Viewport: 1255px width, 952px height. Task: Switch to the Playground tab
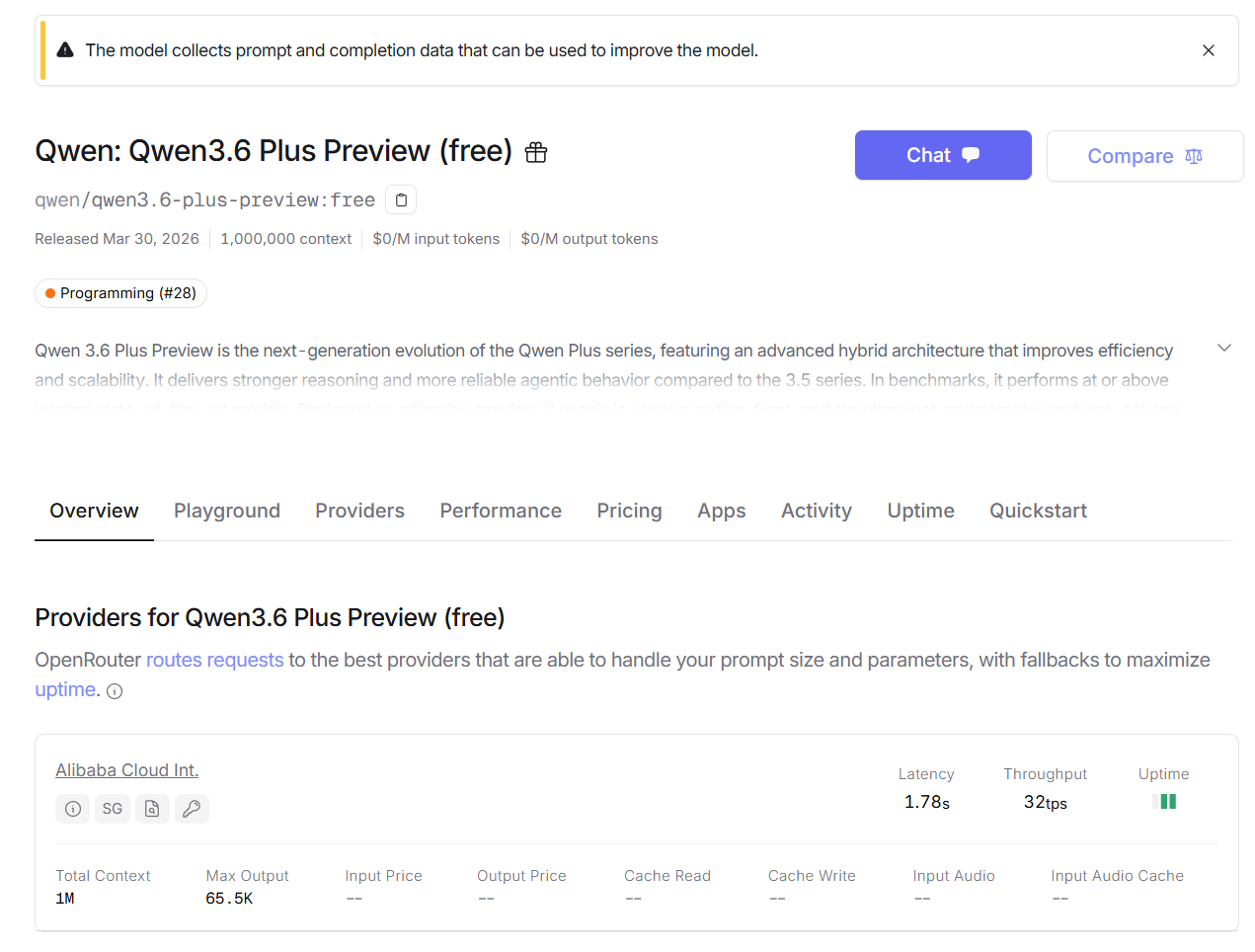point(227,511)
